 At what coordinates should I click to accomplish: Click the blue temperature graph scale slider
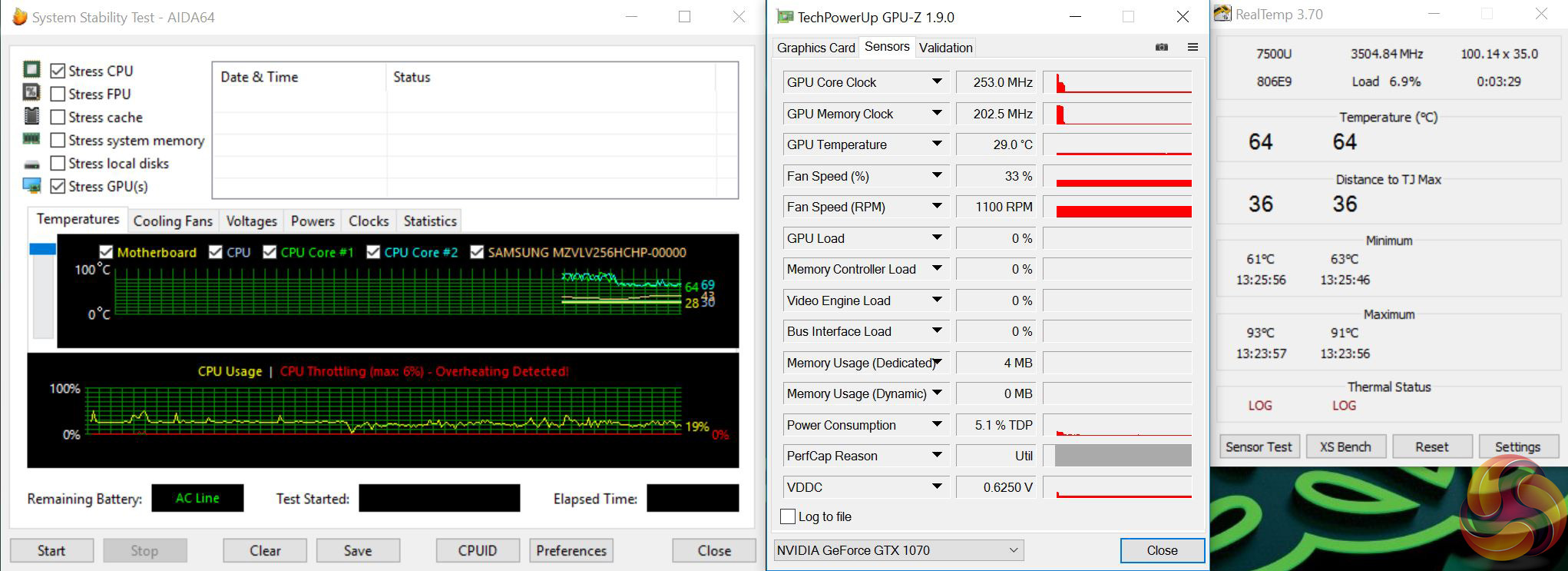[42, 249]
